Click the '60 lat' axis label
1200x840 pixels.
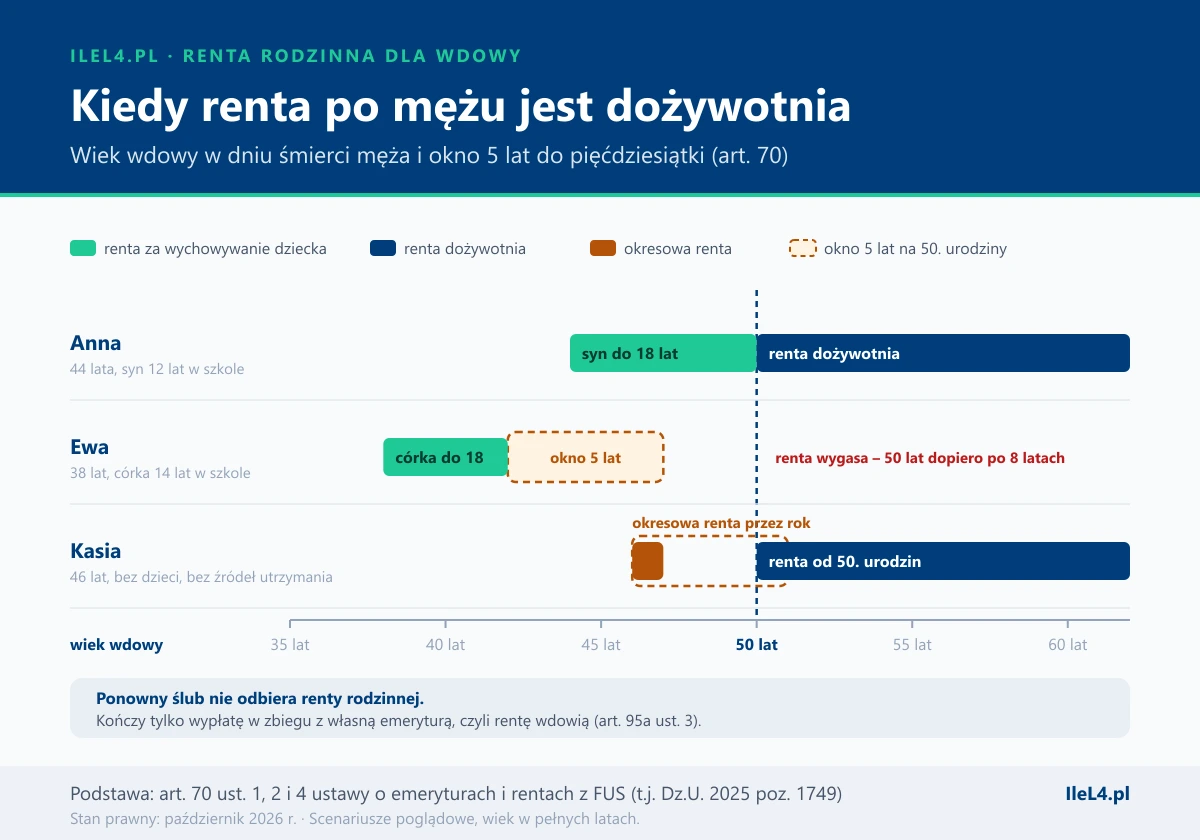1068,645
